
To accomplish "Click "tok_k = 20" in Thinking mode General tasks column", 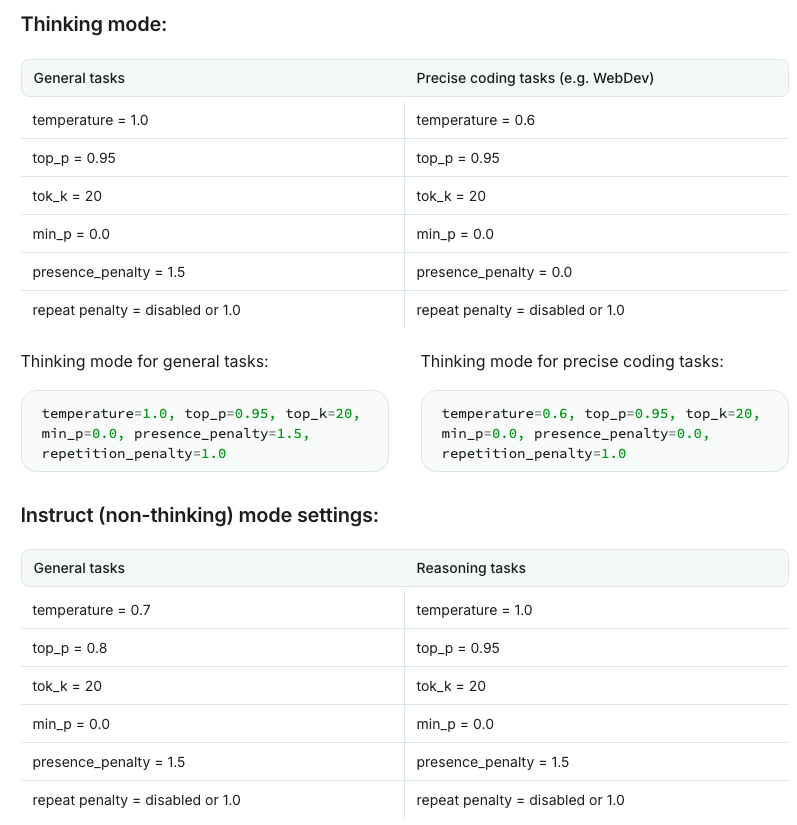I will tap(67, 196).
